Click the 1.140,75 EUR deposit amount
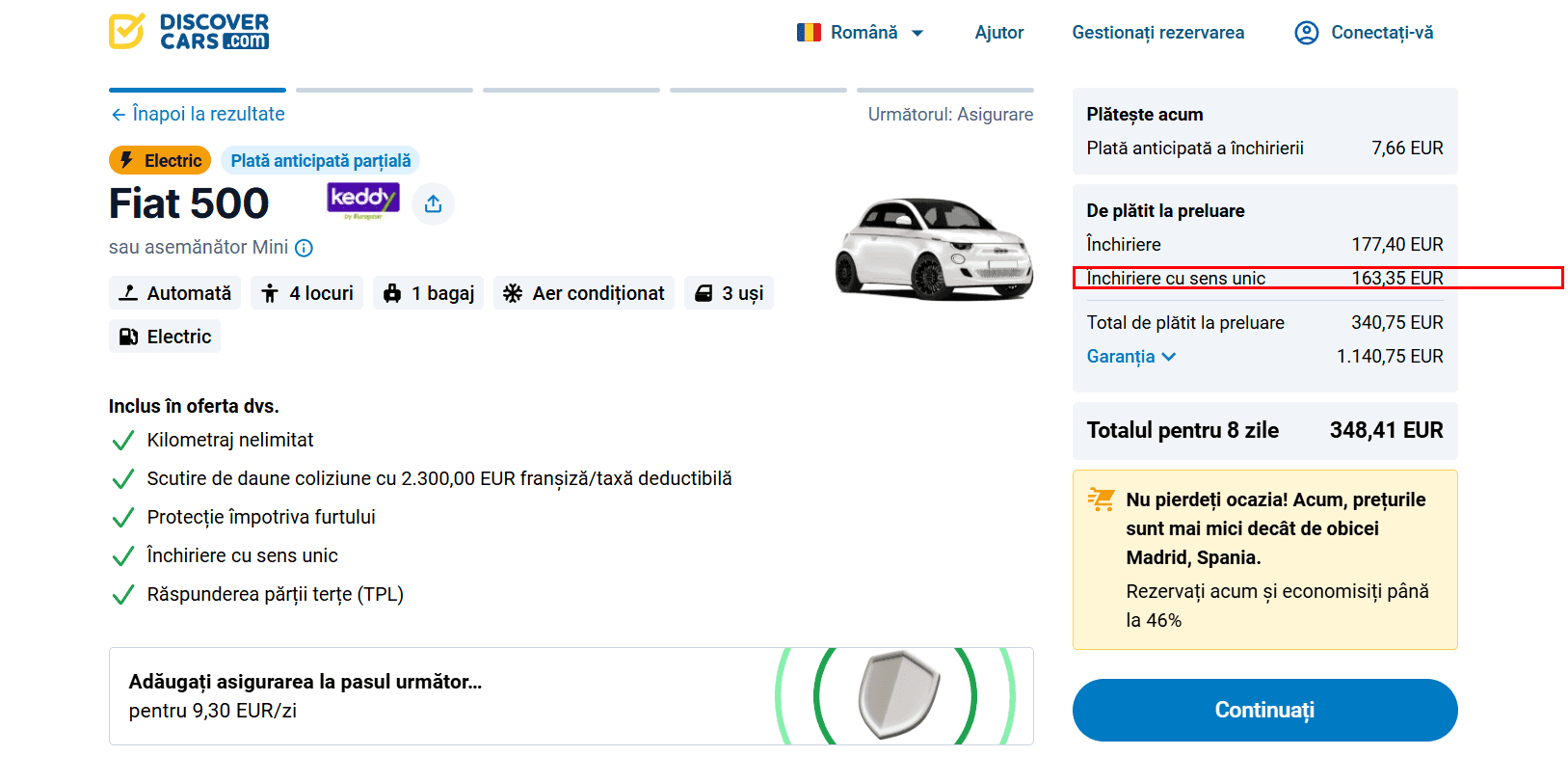 (1390, 356)
